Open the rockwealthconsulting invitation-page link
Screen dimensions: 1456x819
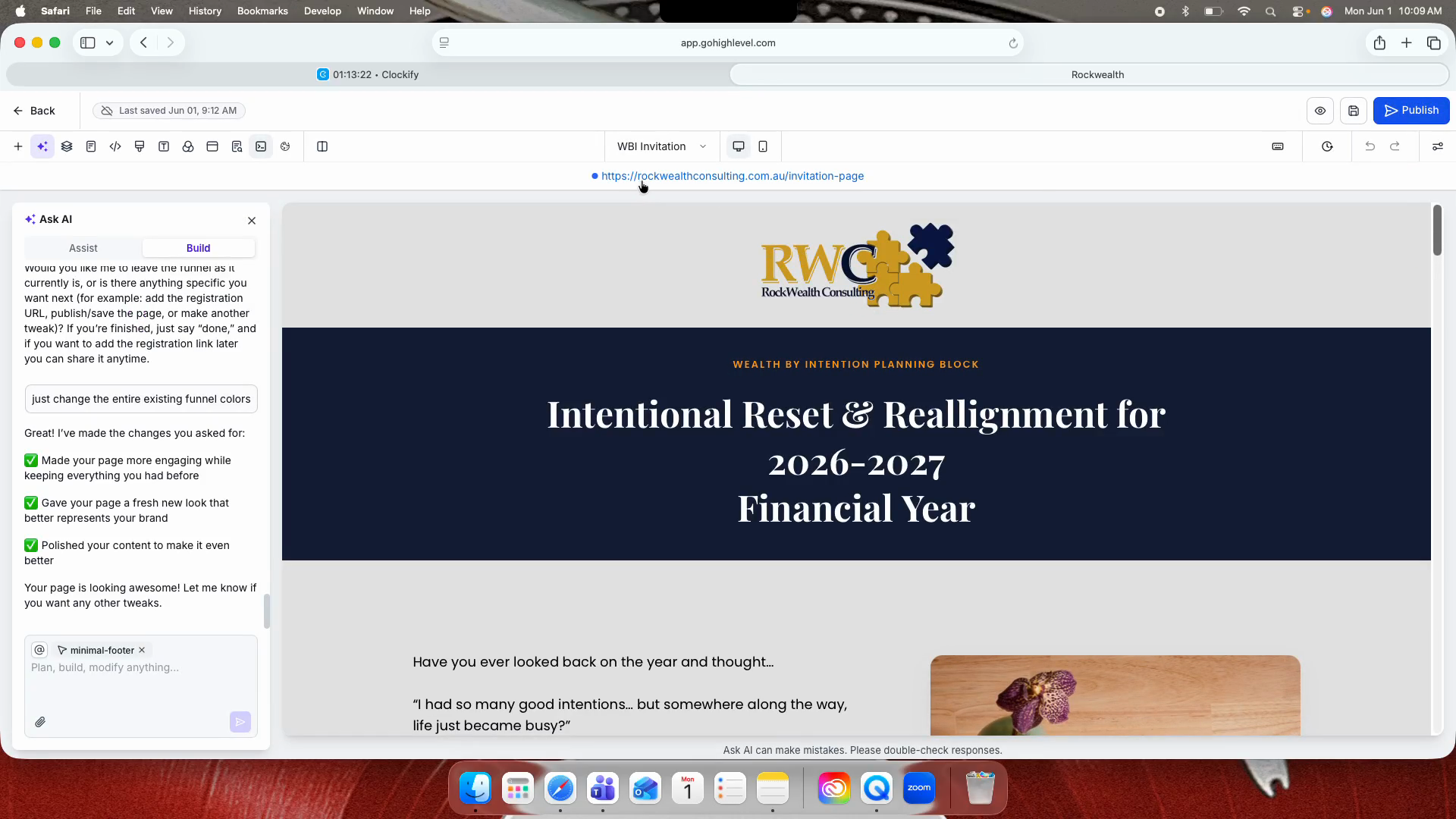733,176
